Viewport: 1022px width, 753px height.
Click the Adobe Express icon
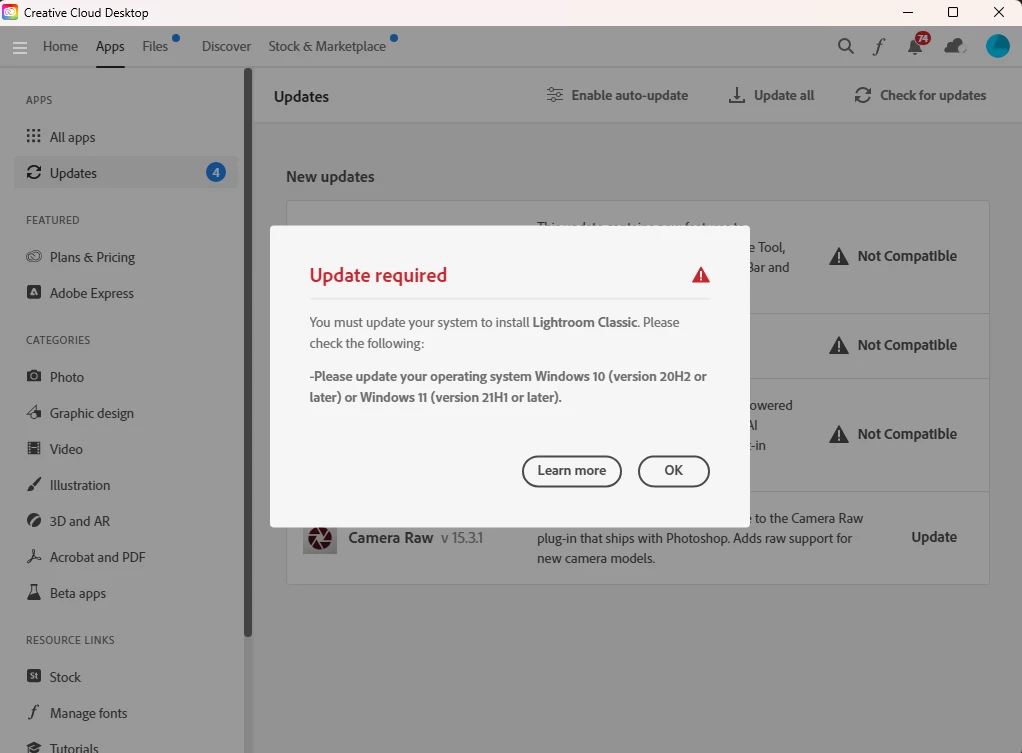pyautogui.click(x=34, y=292)
